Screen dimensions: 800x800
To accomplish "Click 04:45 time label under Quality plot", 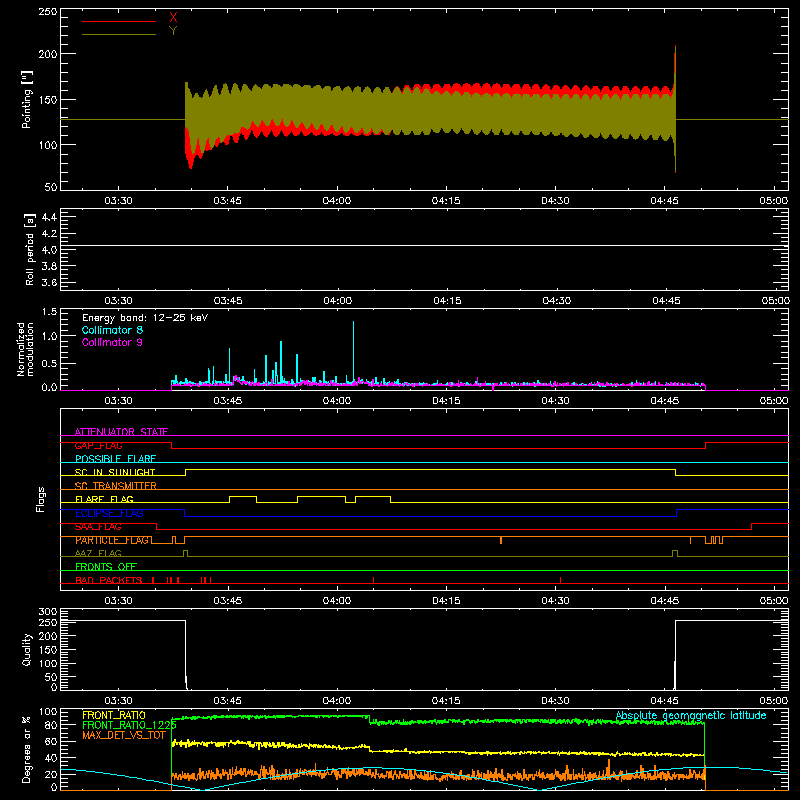I will pyautogui.click(x=664, y=701).
